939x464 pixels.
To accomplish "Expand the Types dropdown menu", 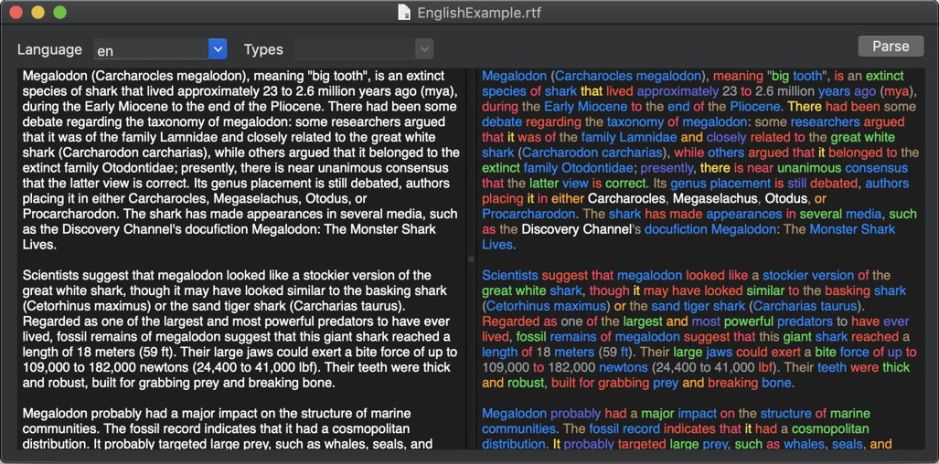I will coord(424,49).
